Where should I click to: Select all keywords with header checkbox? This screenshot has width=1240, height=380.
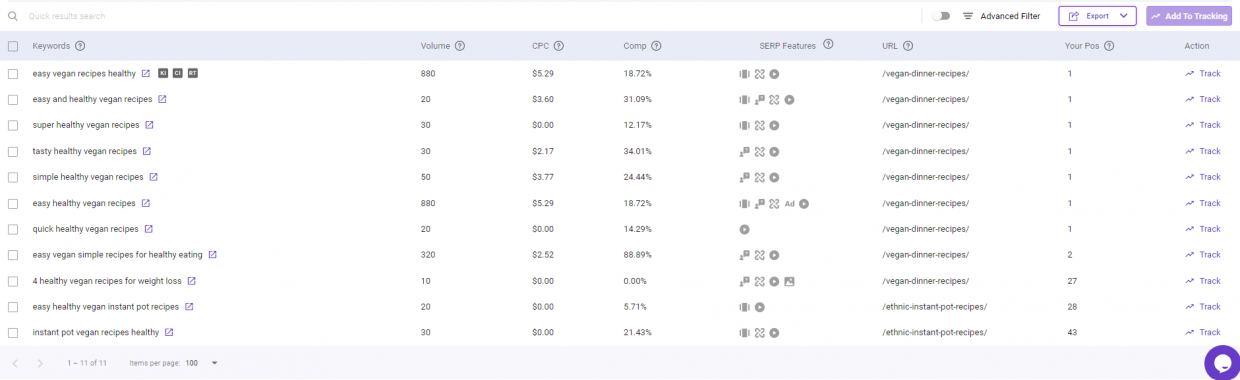13,46
